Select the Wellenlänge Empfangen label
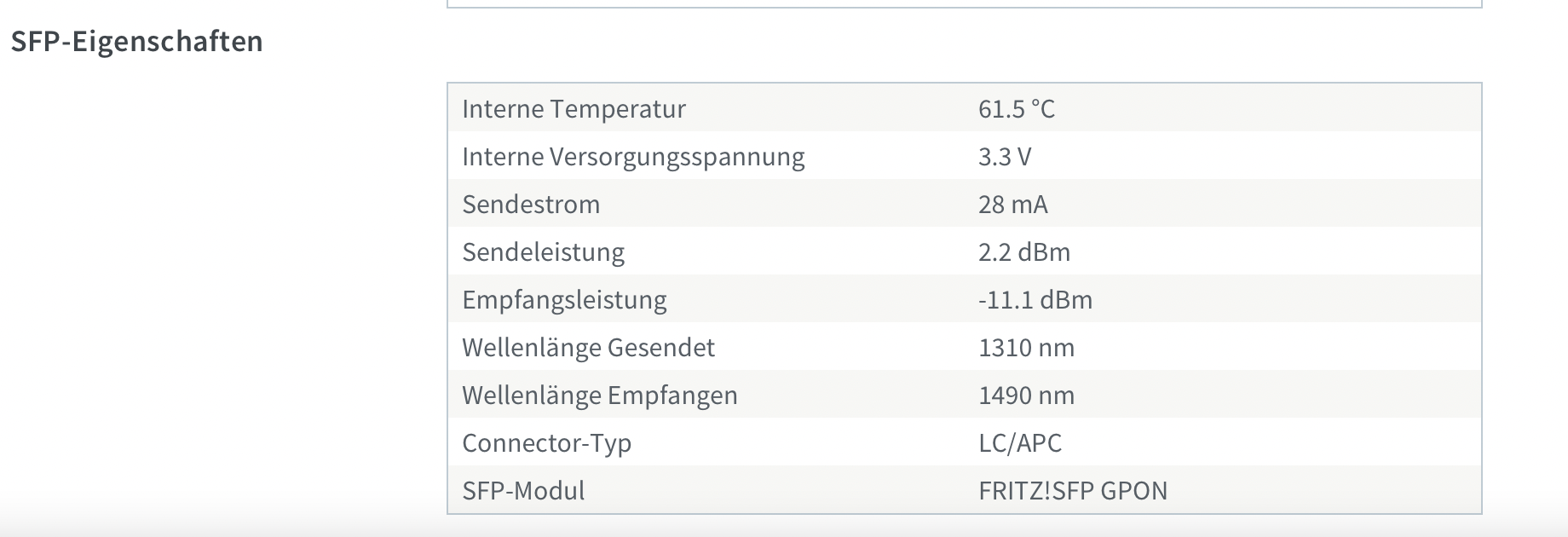 coord(600,396)
